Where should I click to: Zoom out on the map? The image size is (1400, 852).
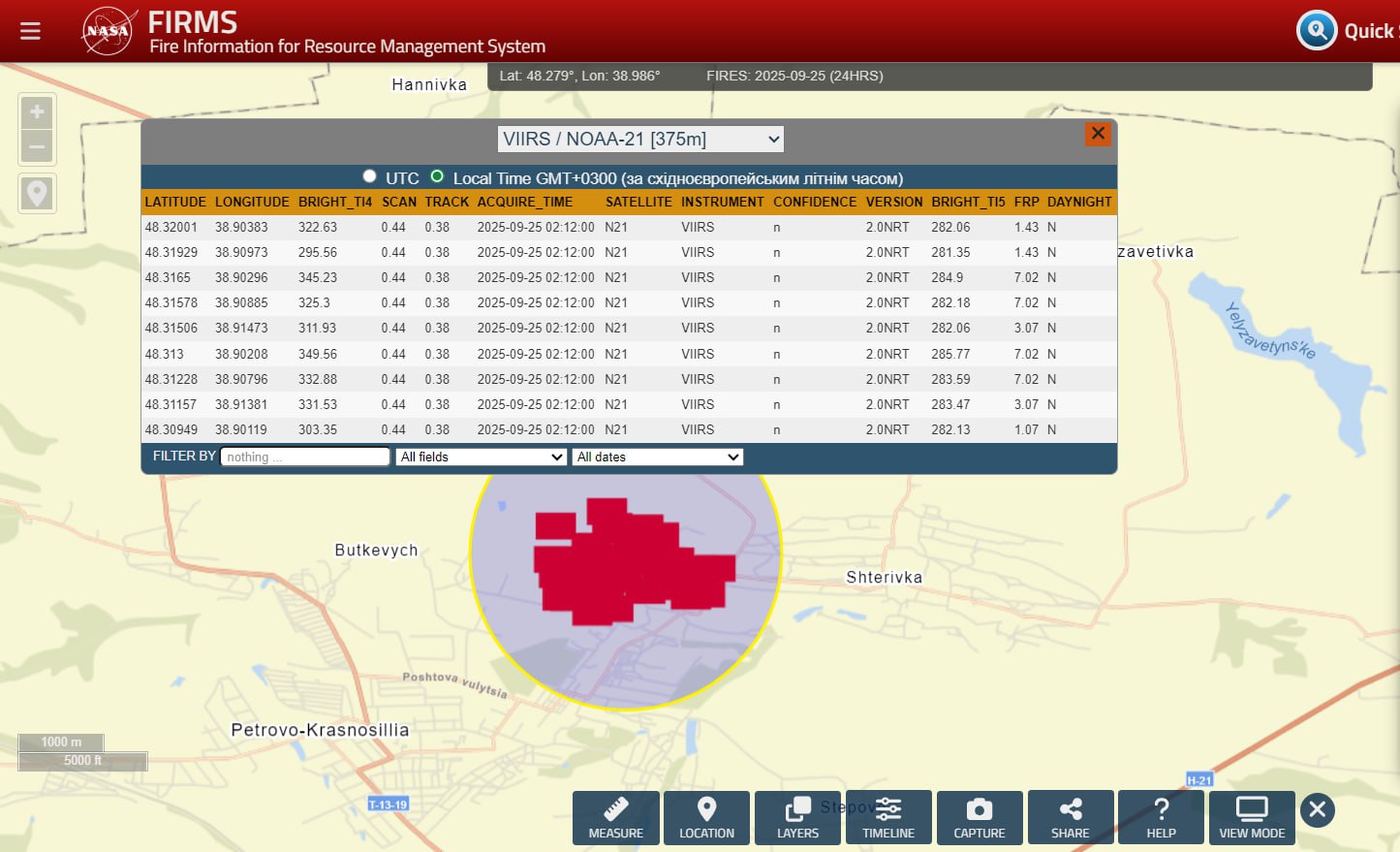pos(37,147)
